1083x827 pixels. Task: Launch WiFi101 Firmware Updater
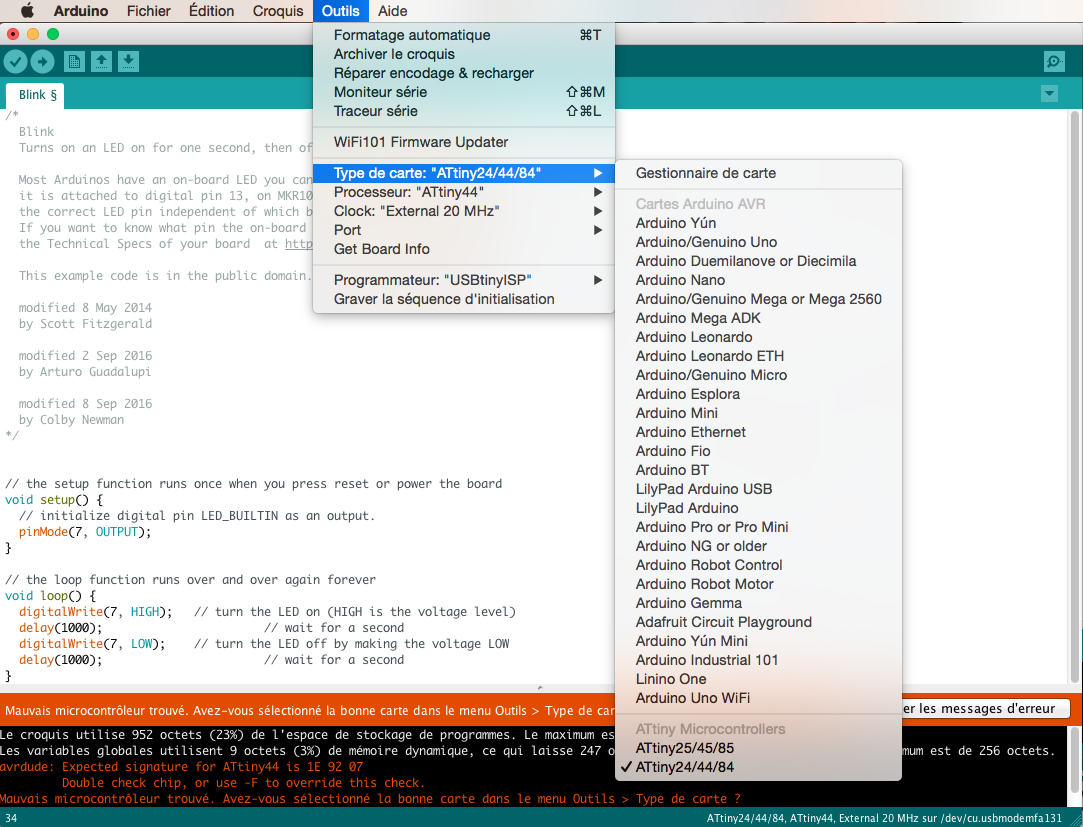coord(463,142)
